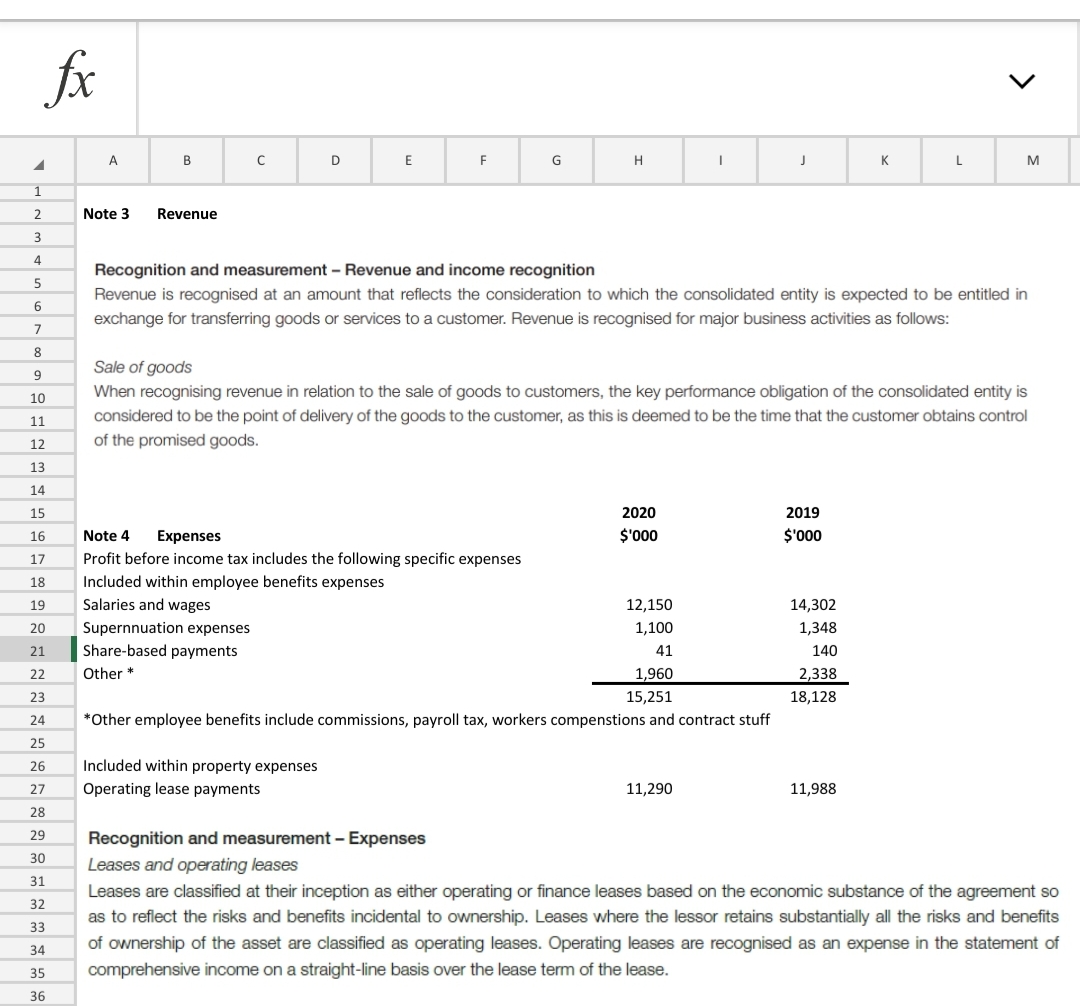
Task: Select column H header
Action: [638, 160]
